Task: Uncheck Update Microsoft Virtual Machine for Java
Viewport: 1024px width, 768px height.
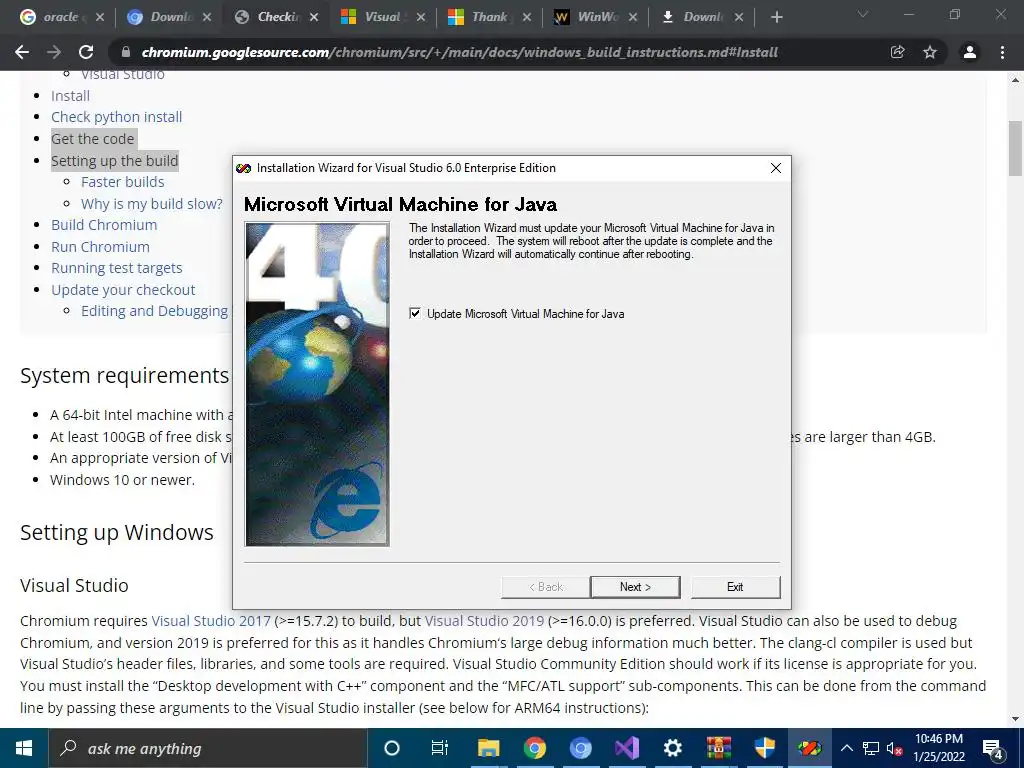Action: click(x=415, y=313)
